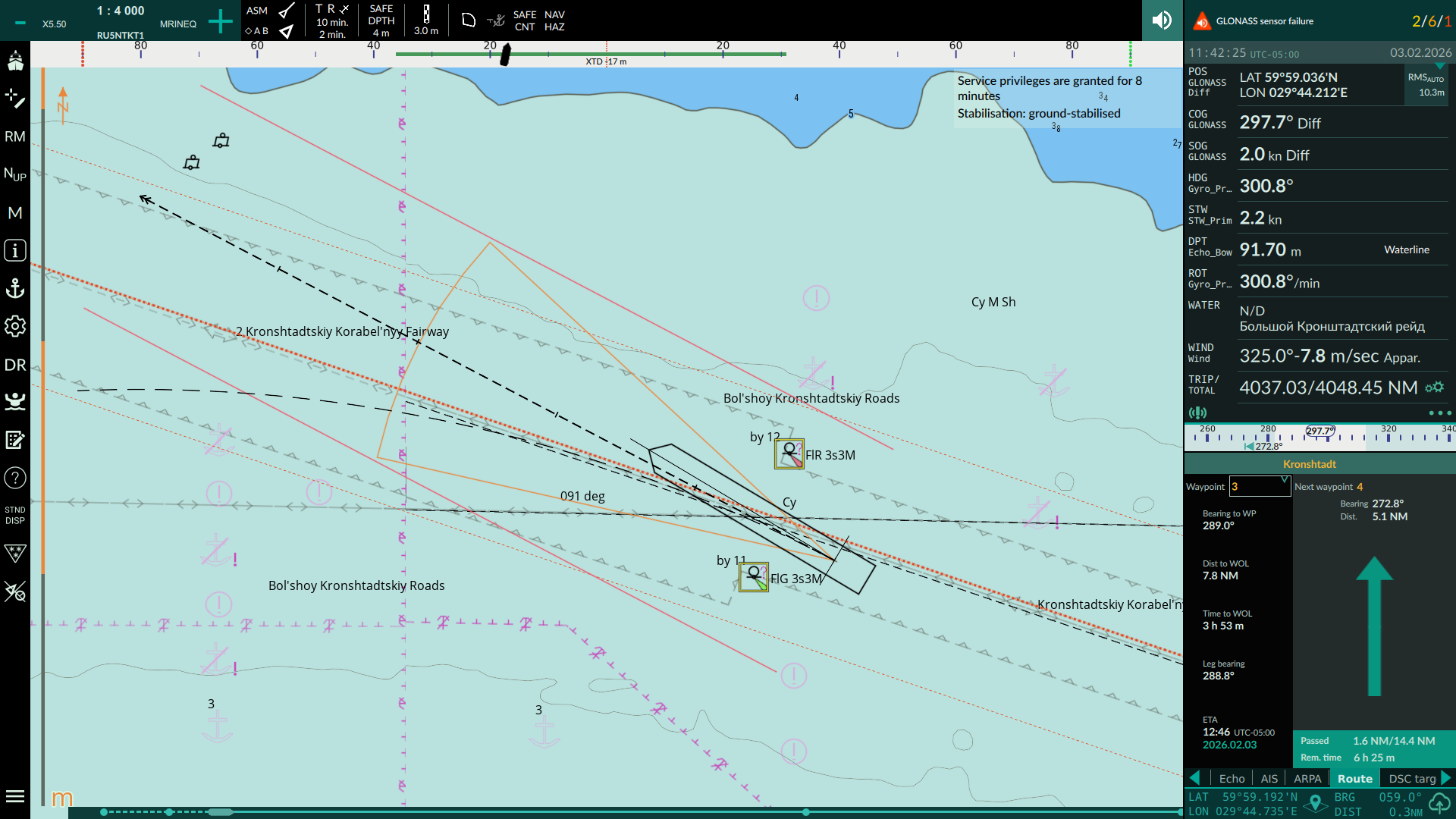Image resolution: width=1456 pixels, height=819 pixels.
Task: Switch to the AIS tab
Action: point(1269,779)
